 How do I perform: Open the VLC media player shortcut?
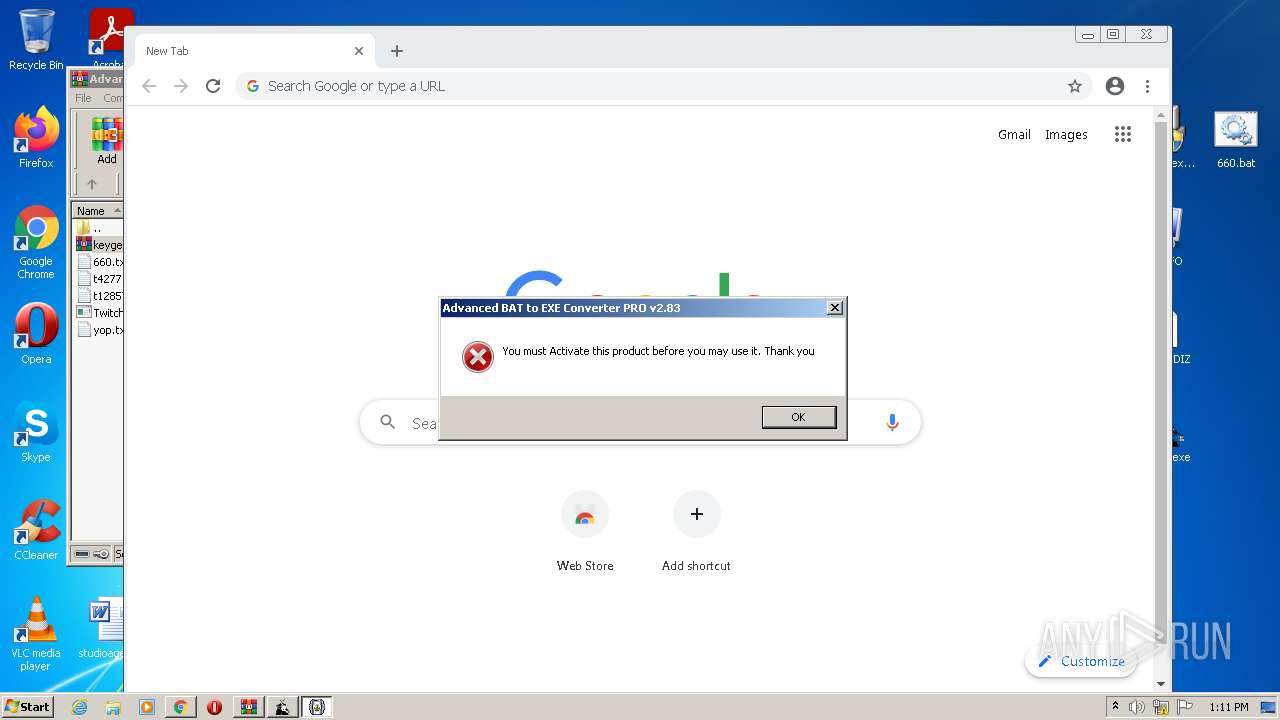point(36,634)
